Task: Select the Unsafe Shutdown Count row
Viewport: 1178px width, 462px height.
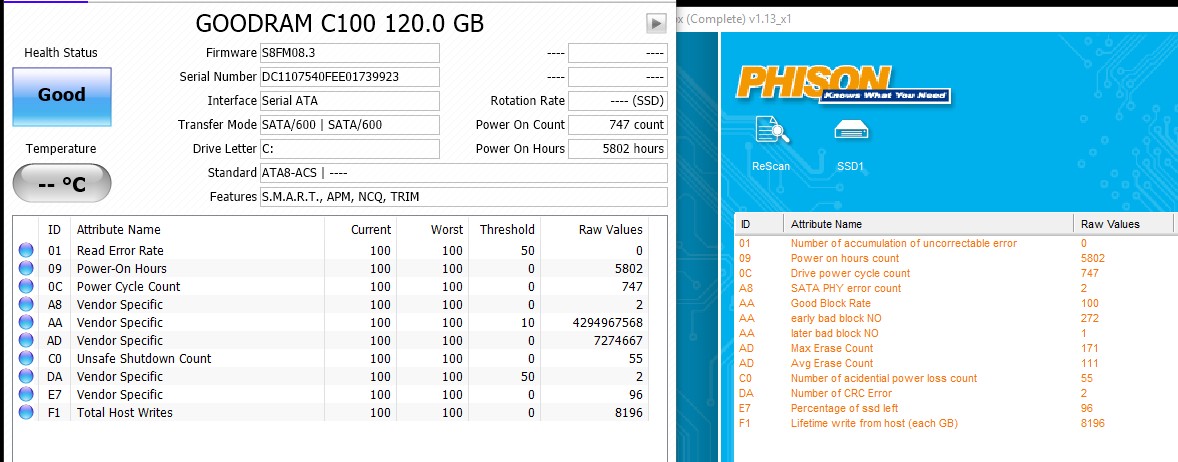Action: [331, 358]
